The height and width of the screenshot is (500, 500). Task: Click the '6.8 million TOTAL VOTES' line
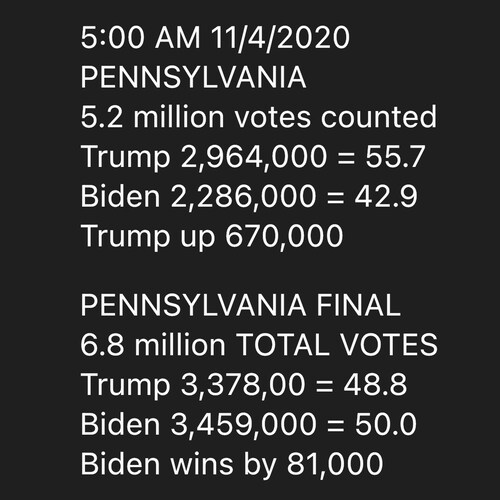(x=259, y=345)
